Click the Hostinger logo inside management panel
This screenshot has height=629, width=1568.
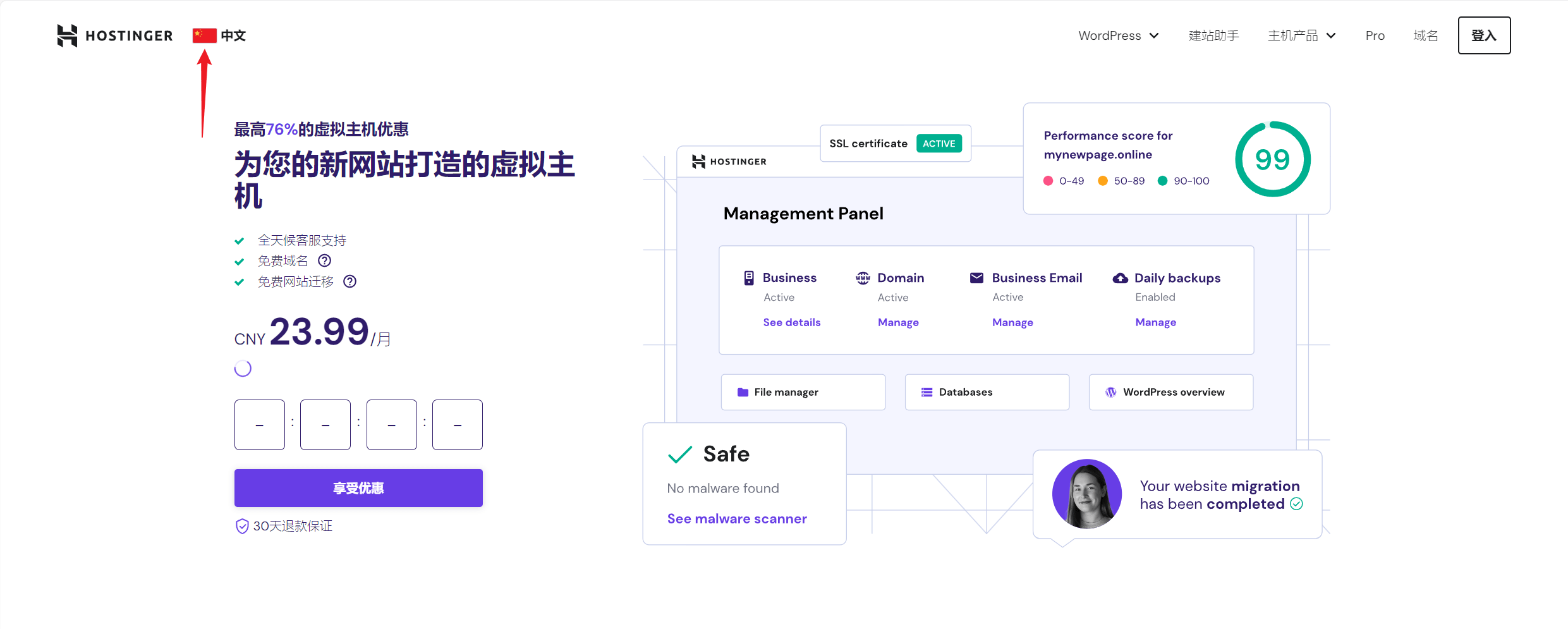[729, 161]
